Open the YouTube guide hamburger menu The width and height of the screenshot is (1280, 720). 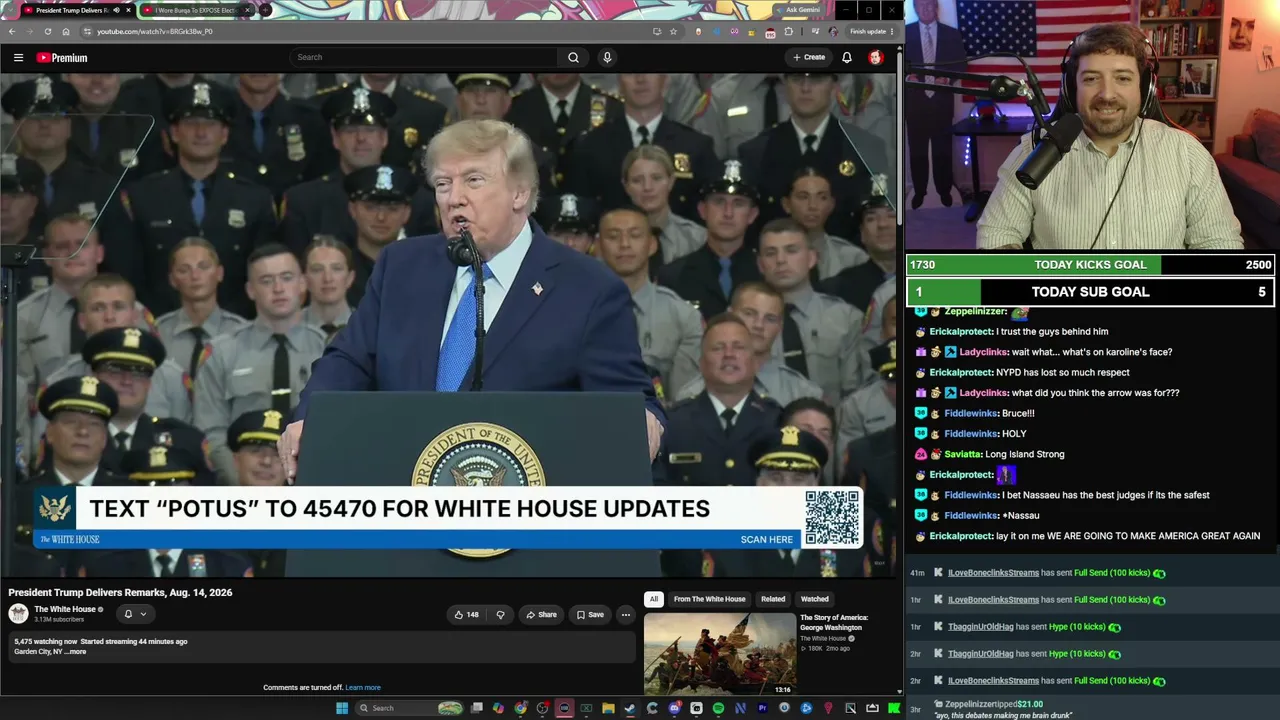[x=18, y=58]
